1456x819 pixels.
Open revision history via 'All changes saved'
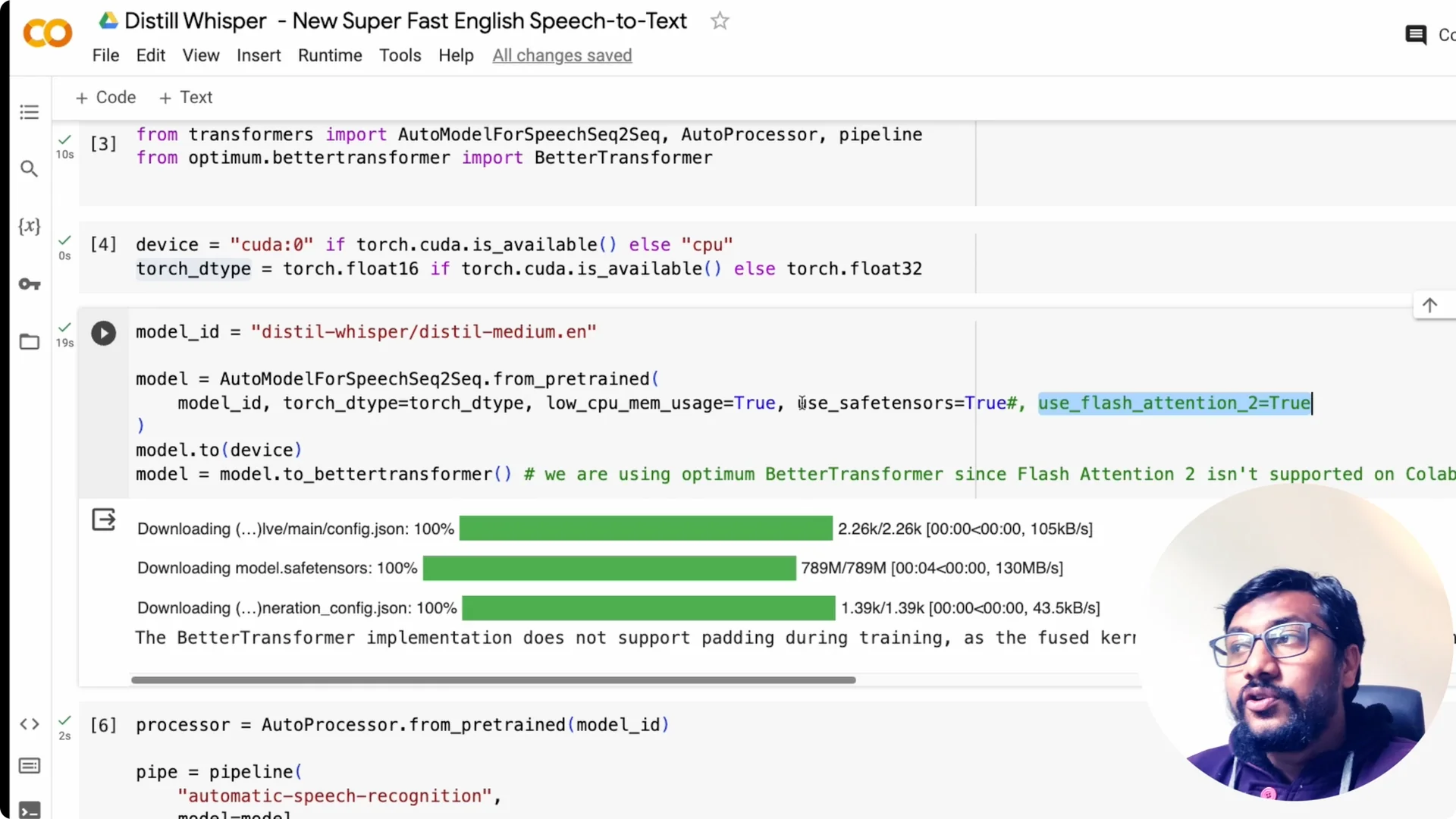[x=562, y=55]
